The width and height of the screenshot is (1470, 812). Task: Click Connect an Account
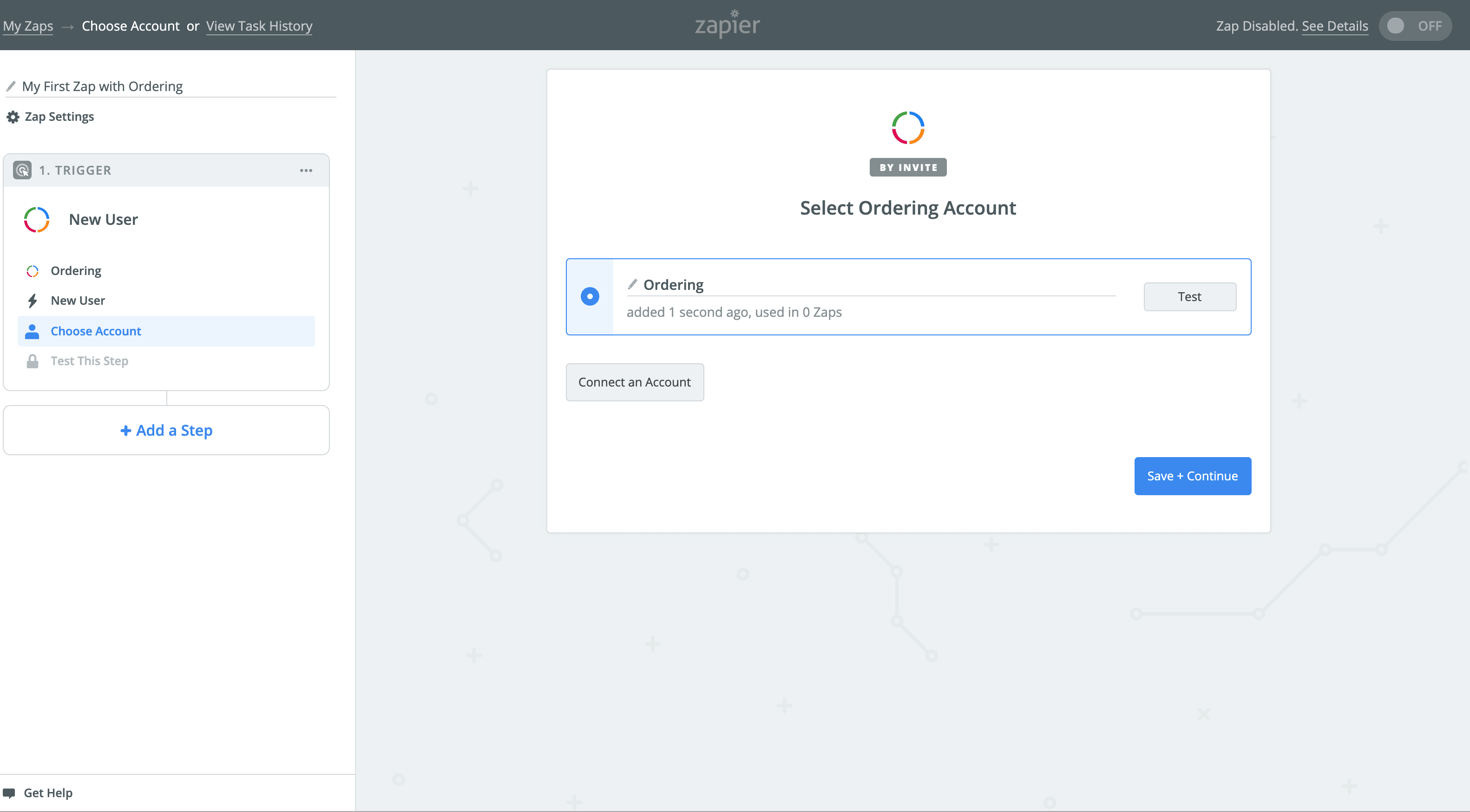pyautogui.click(x=634, y=382)
